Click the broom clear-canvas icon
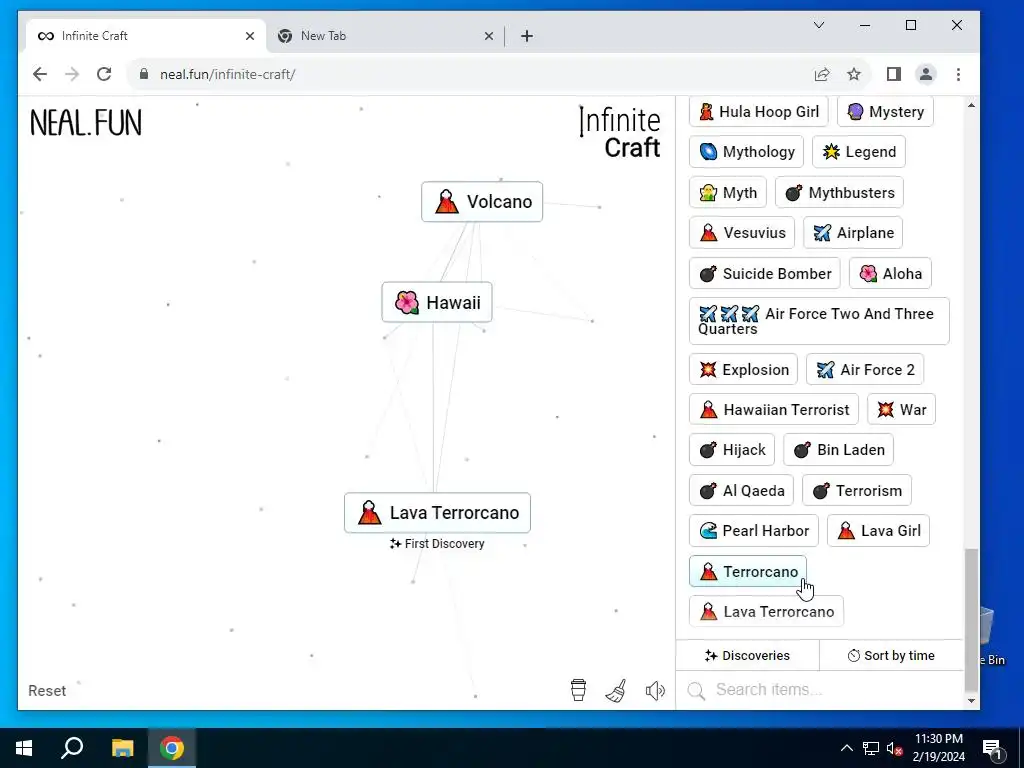The height and width of the screenshot is (768, 1024). pos(616,690)
